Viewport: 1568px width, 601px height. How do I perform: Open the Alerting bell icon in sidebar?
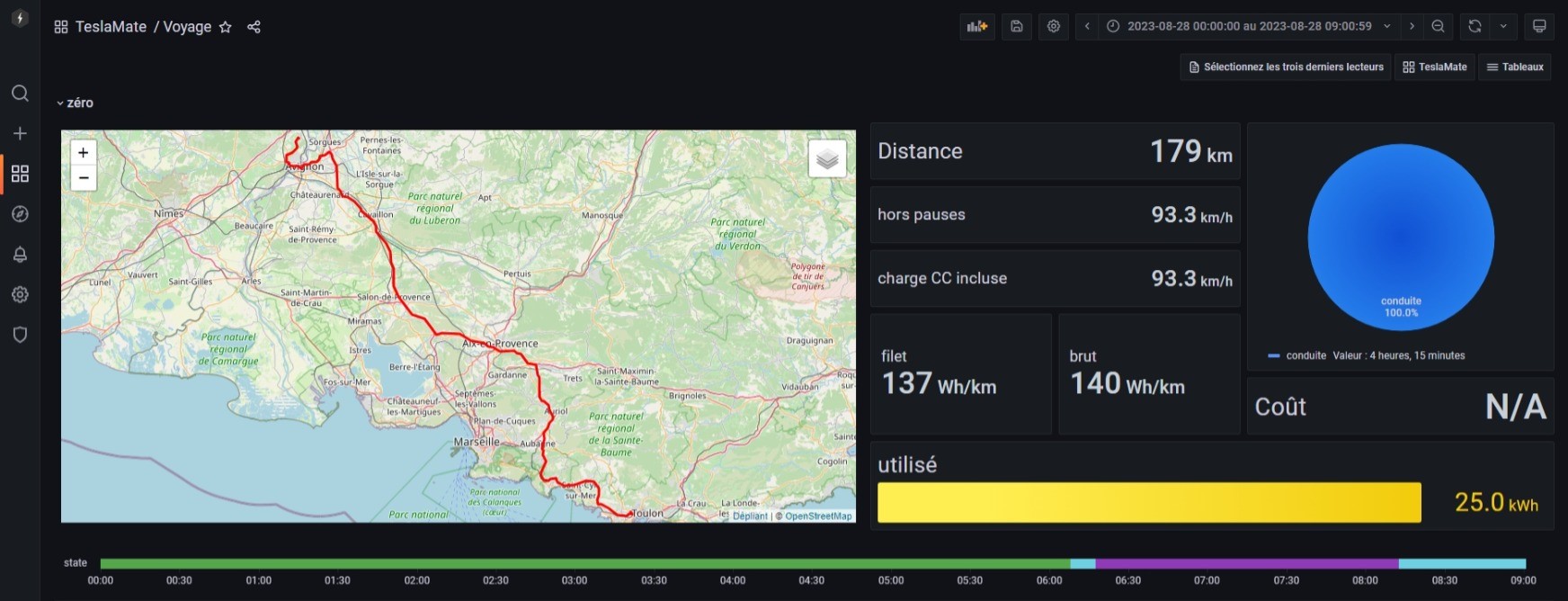(x=20, y=255)
